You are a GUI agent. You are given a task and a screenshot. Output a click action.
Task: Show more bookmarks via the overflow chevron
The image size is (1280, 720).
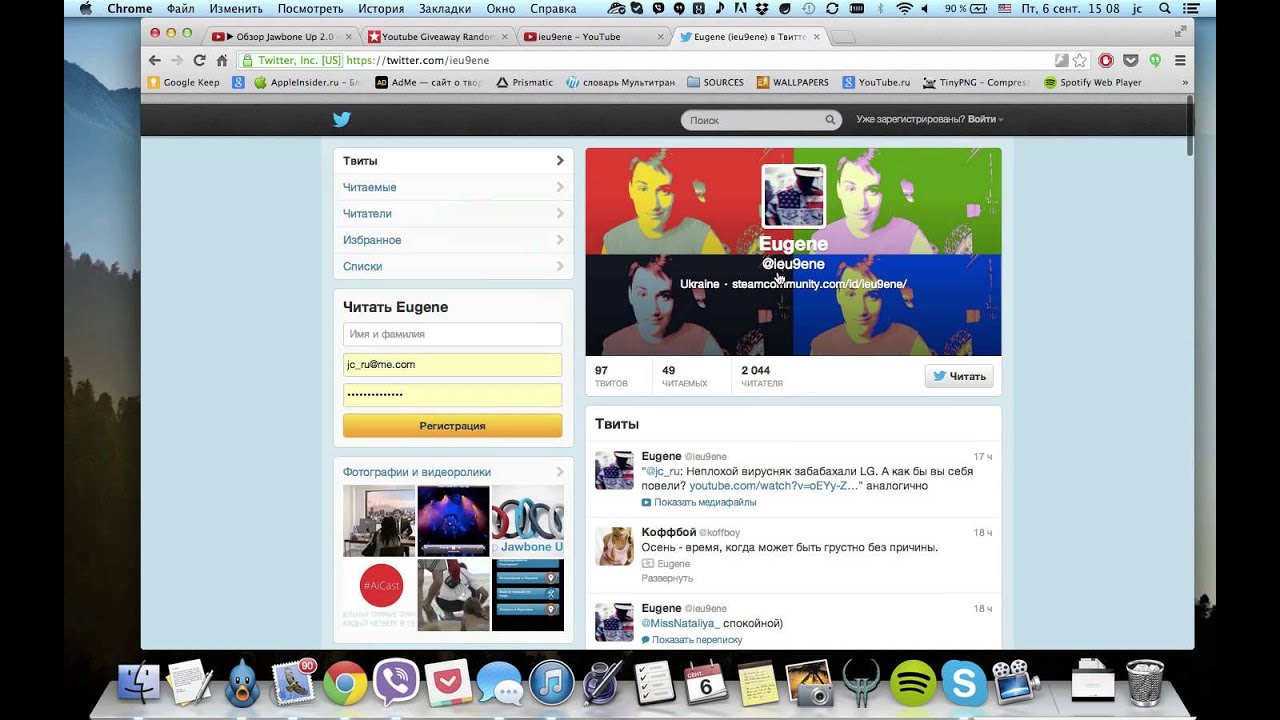pyautogui.click(x=1185, y=83)
